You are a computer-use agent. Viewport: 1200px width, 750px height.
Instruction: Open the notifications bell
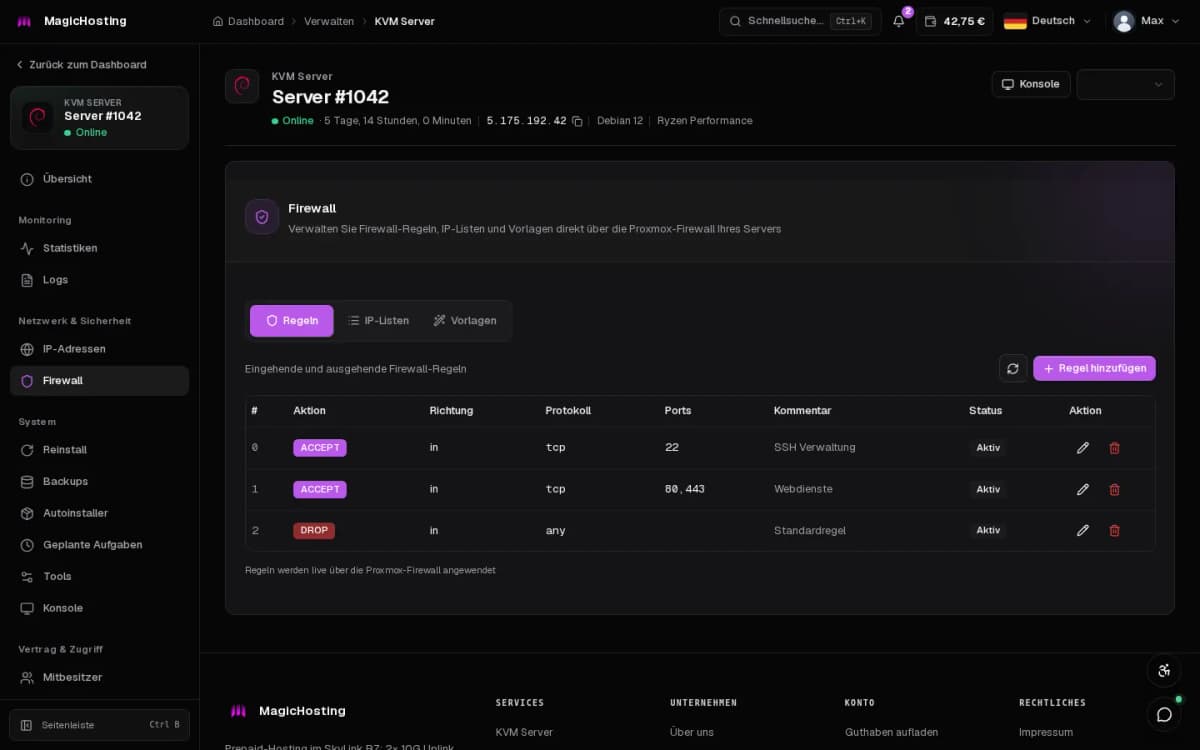click(899, 21)
